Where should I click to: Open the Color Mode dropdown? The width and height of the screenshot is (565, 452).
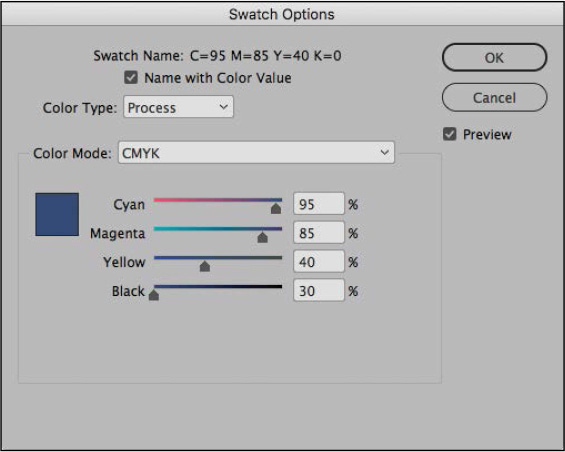click(256, 153)
